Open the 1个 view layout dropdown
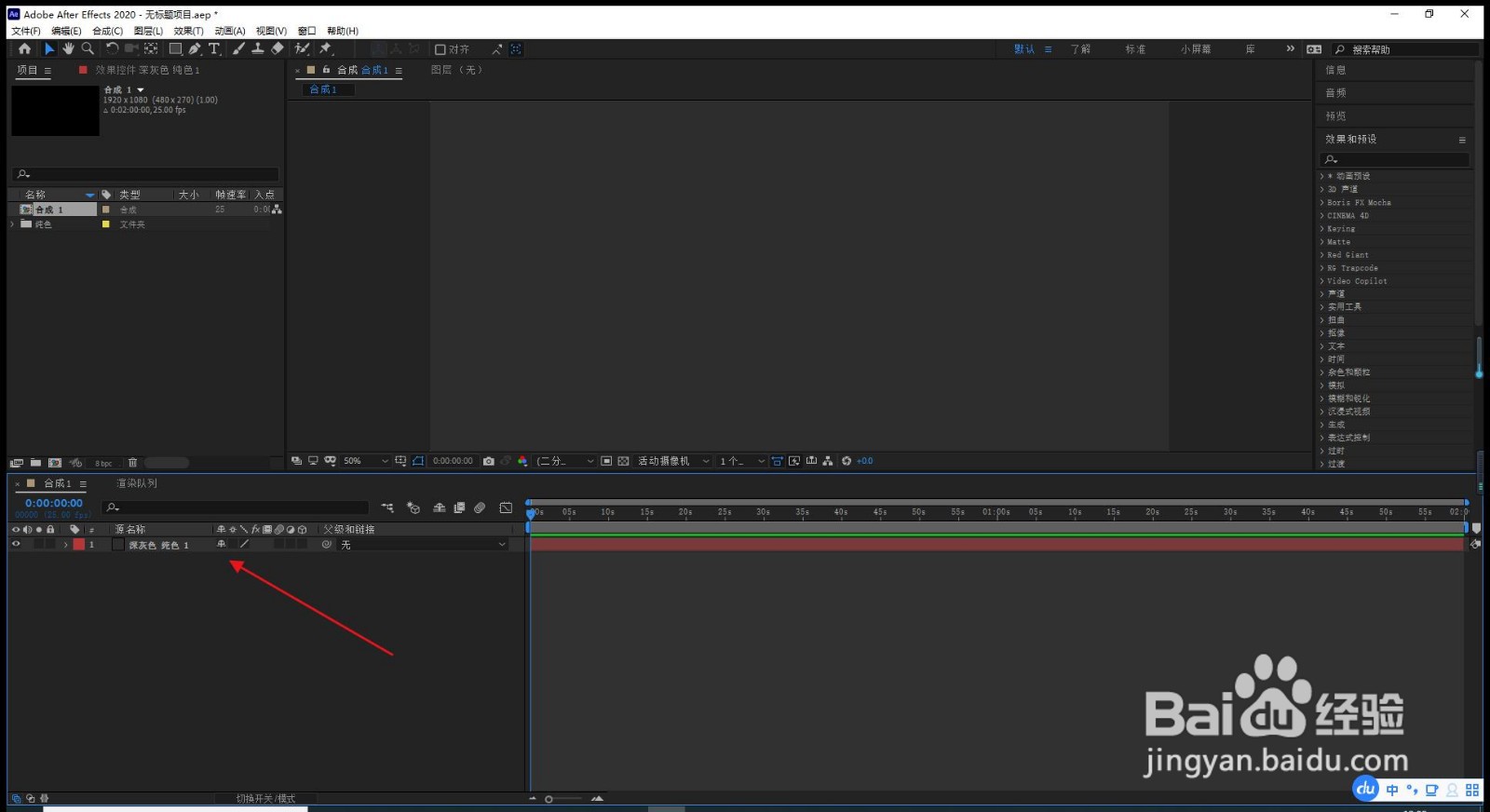The height and width of the screenshot is (812, 1490). (741, 461)
